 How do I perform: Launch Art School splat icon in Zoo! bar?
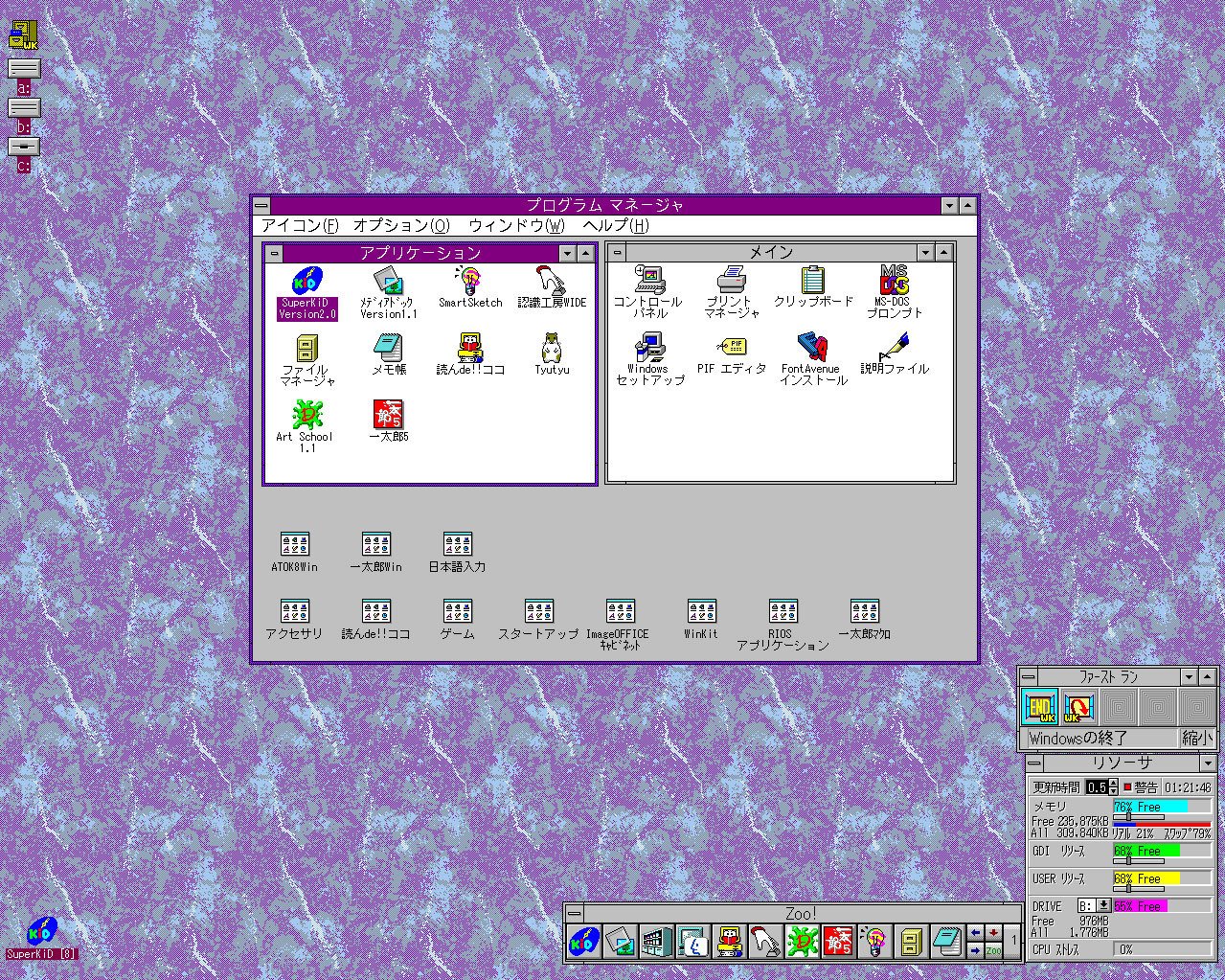coord(803,942)
